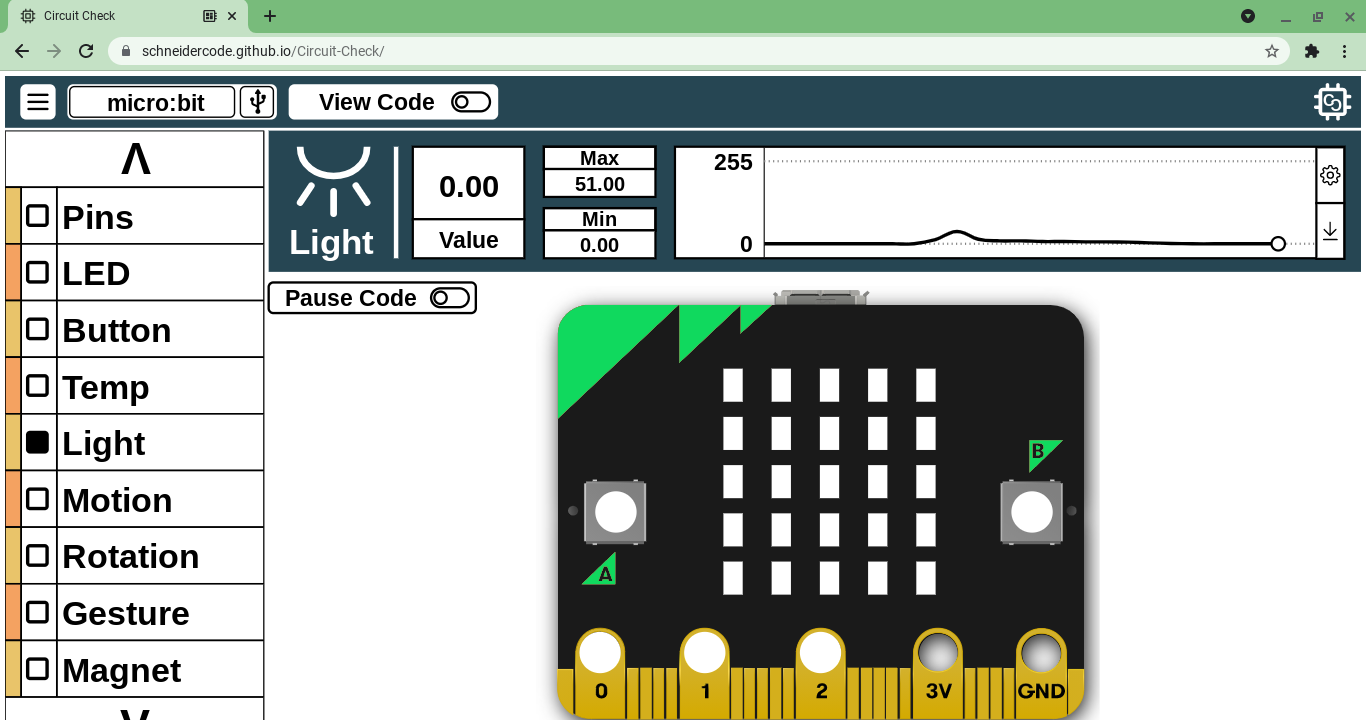Go back to previous page

pos(22,51)
